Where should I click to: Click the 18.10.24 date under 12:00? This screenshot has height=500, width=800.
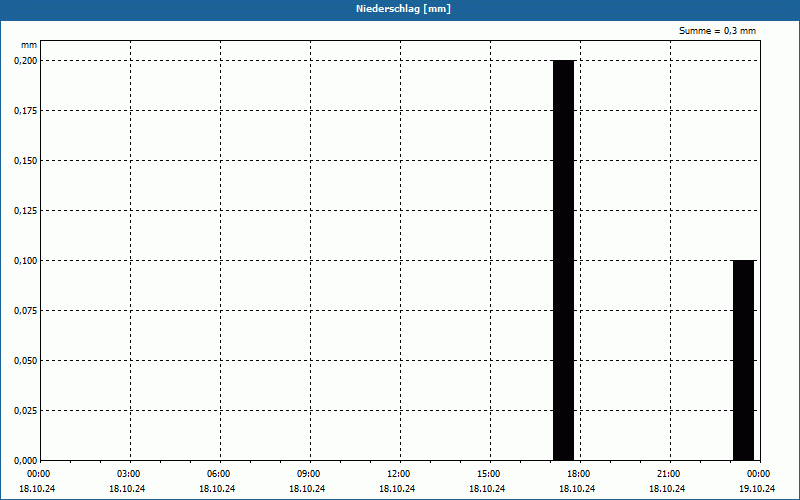point(397,488)
